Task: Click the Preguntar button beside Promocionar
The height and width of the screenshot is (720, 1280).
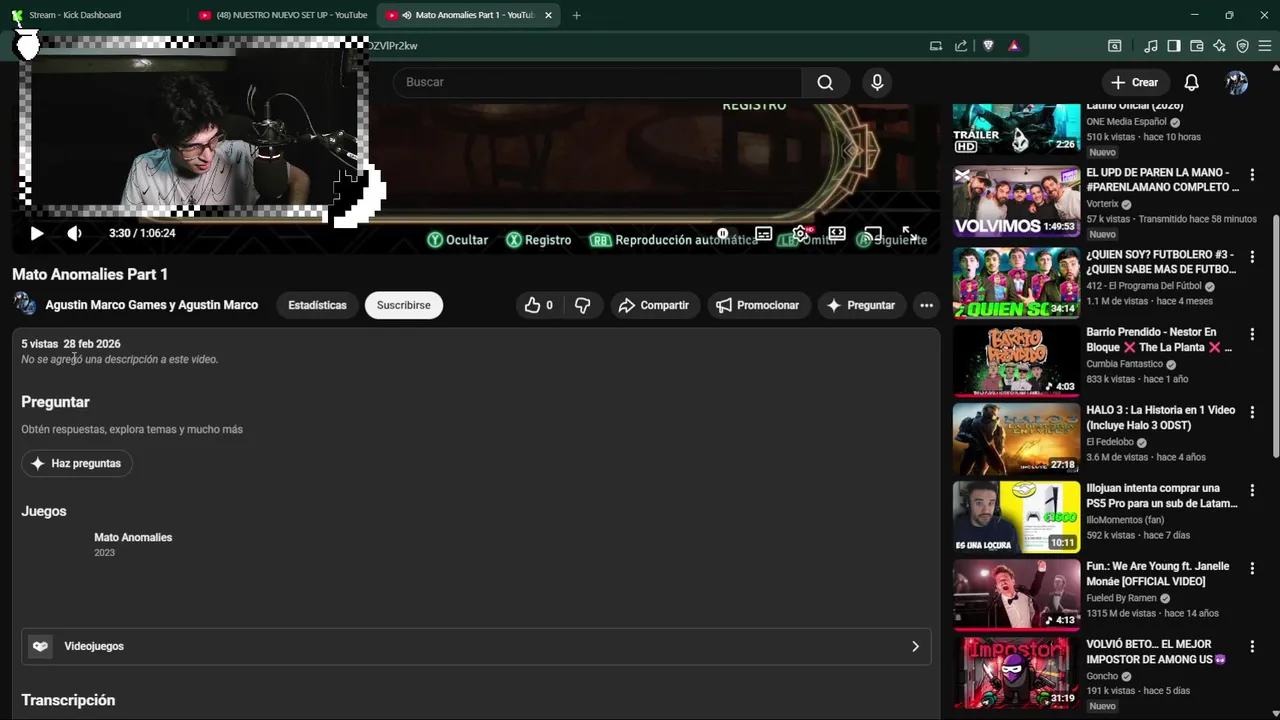Action: point(861,305)
